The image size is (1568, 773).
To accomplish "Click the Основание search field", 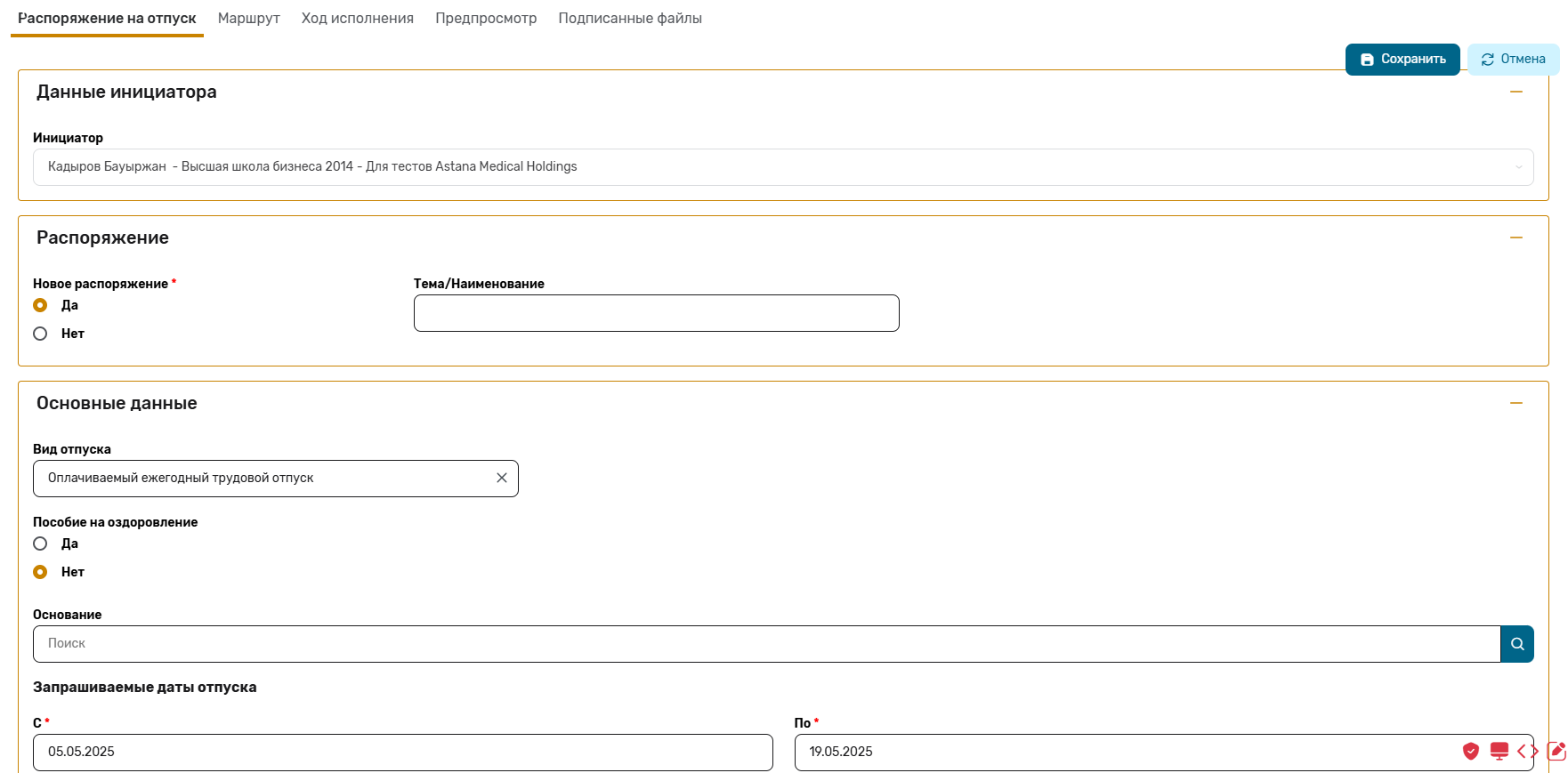I will coord(767,644).
